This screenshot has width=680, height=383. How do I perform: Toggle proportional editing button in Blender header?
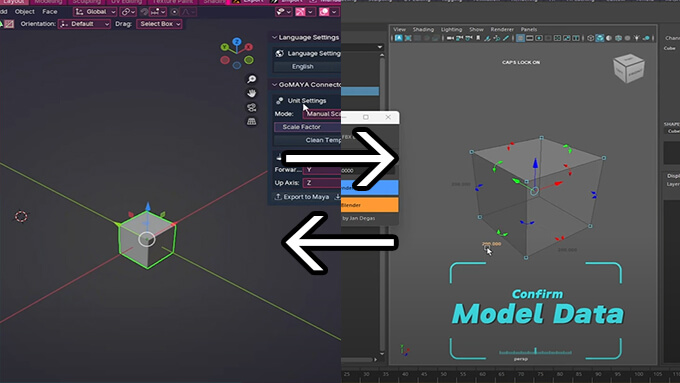coord(174,12)
